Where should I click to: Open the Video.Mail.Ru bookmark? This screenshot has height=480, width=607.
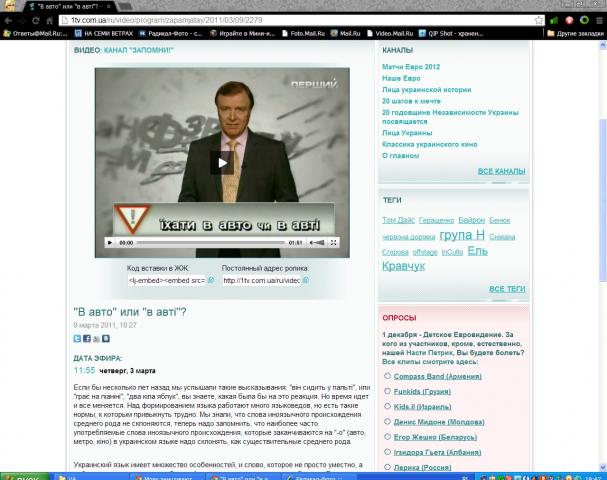click(x=392, y=34)
